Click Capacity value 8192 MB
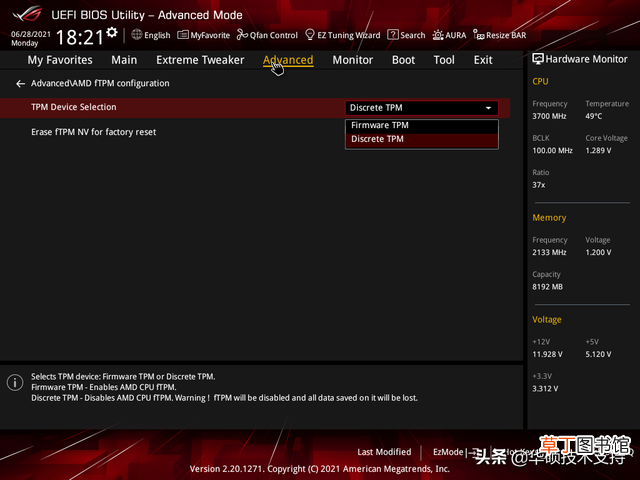Screen dimensions: 640x480 547,287
